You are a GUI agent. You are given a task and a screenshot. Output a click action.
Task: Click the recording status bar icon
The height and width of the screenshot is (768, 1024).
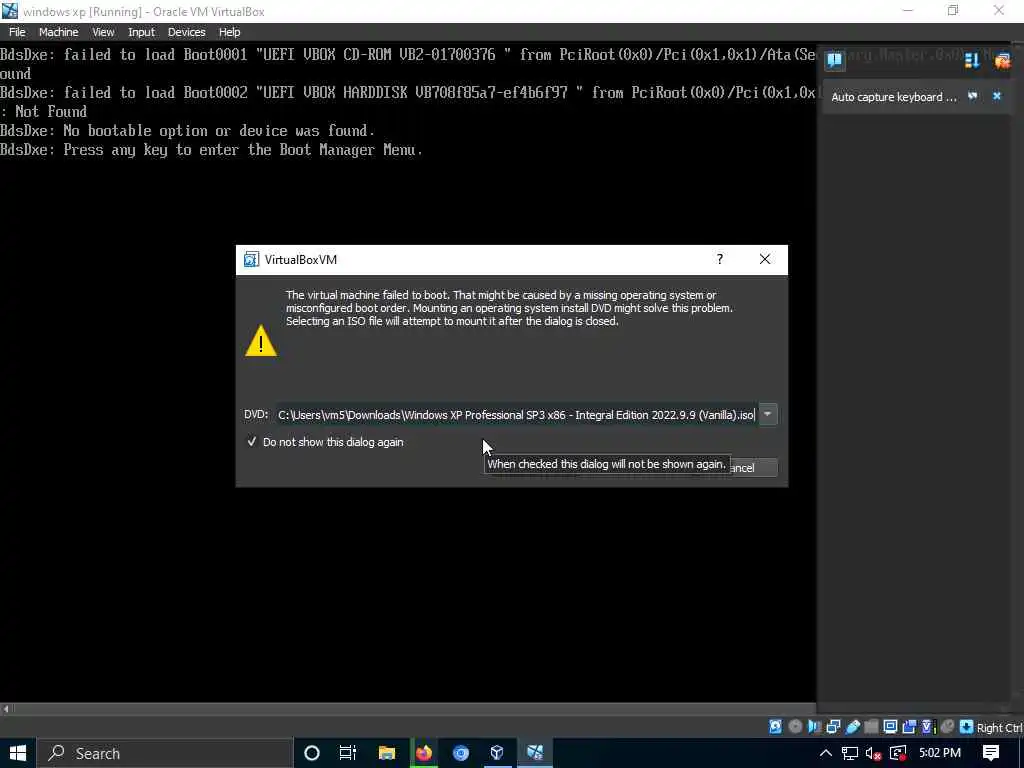pyautogui.click(x=909, y=726)
